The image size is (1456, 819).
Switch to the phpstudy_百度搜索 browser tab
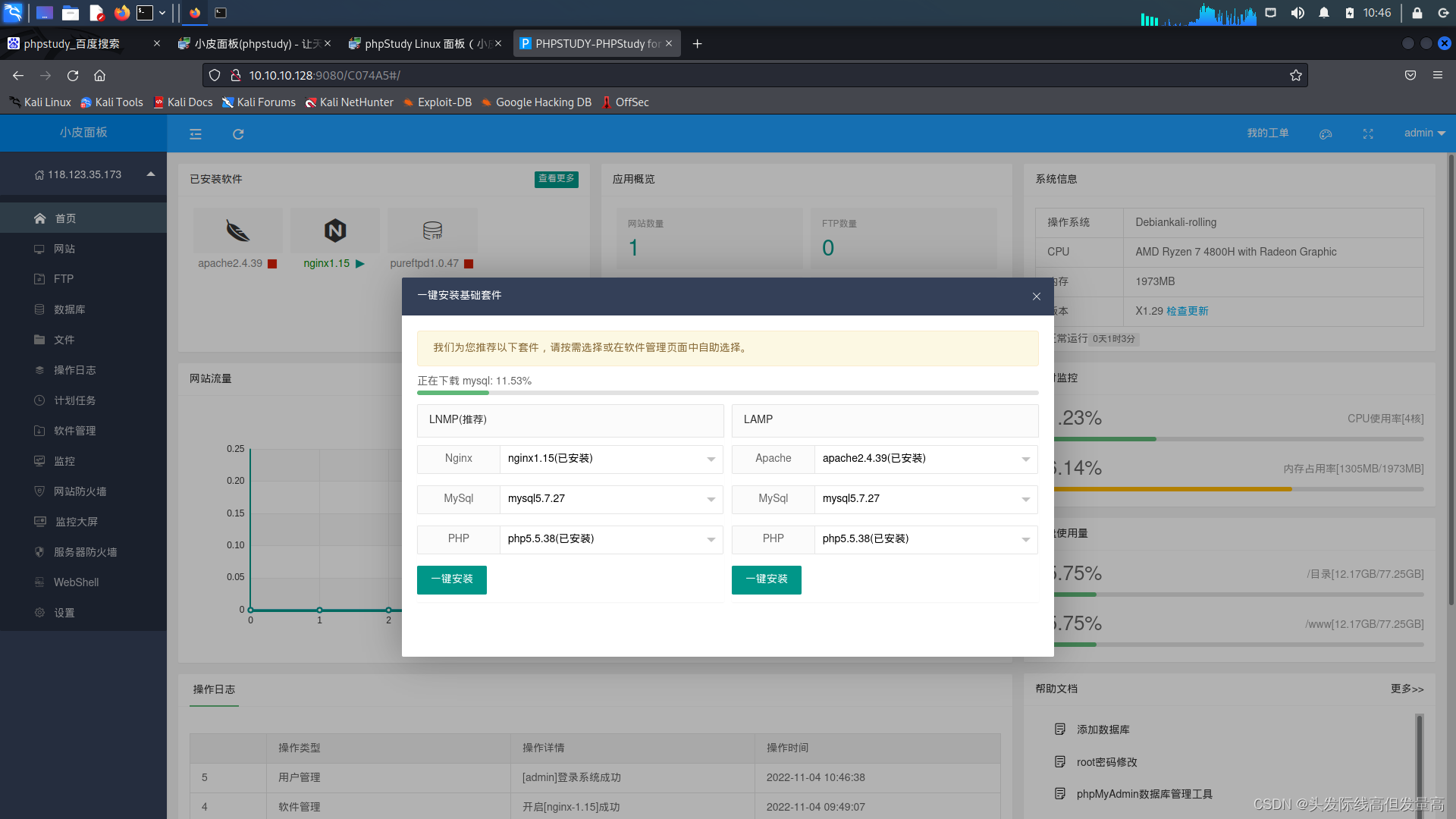tap(72, 44)
